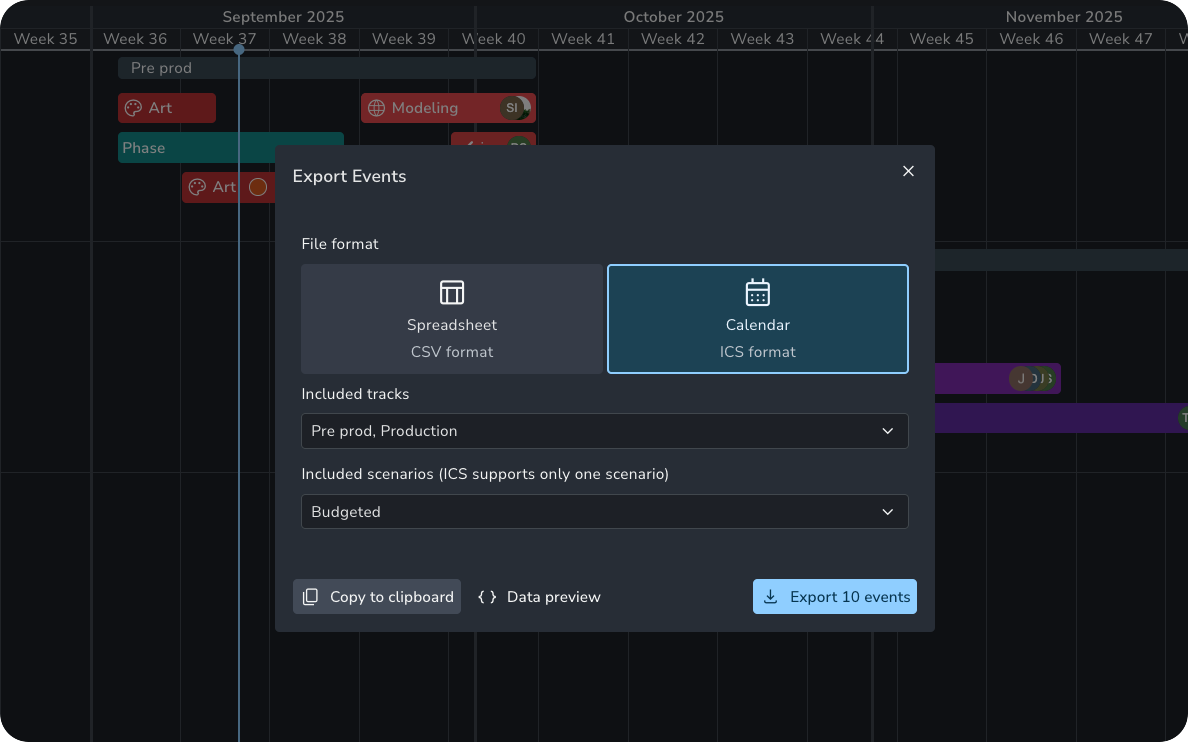The width and height of the screenshot is (1188, 742).
Task: Click the SI avatar badge on Modeling
Action: [x=513, y=108]
